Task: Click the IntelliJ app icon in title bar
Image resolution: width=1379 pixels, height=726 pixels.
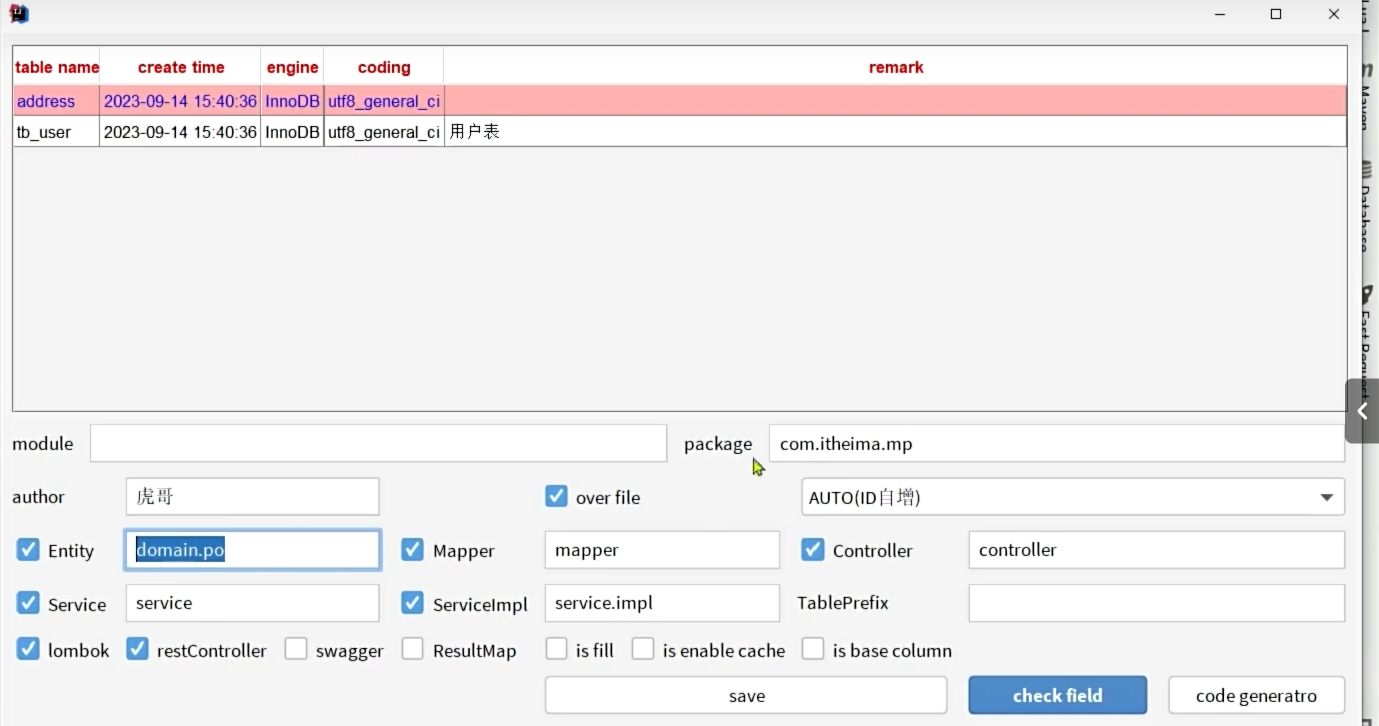Action: [18, 14]
